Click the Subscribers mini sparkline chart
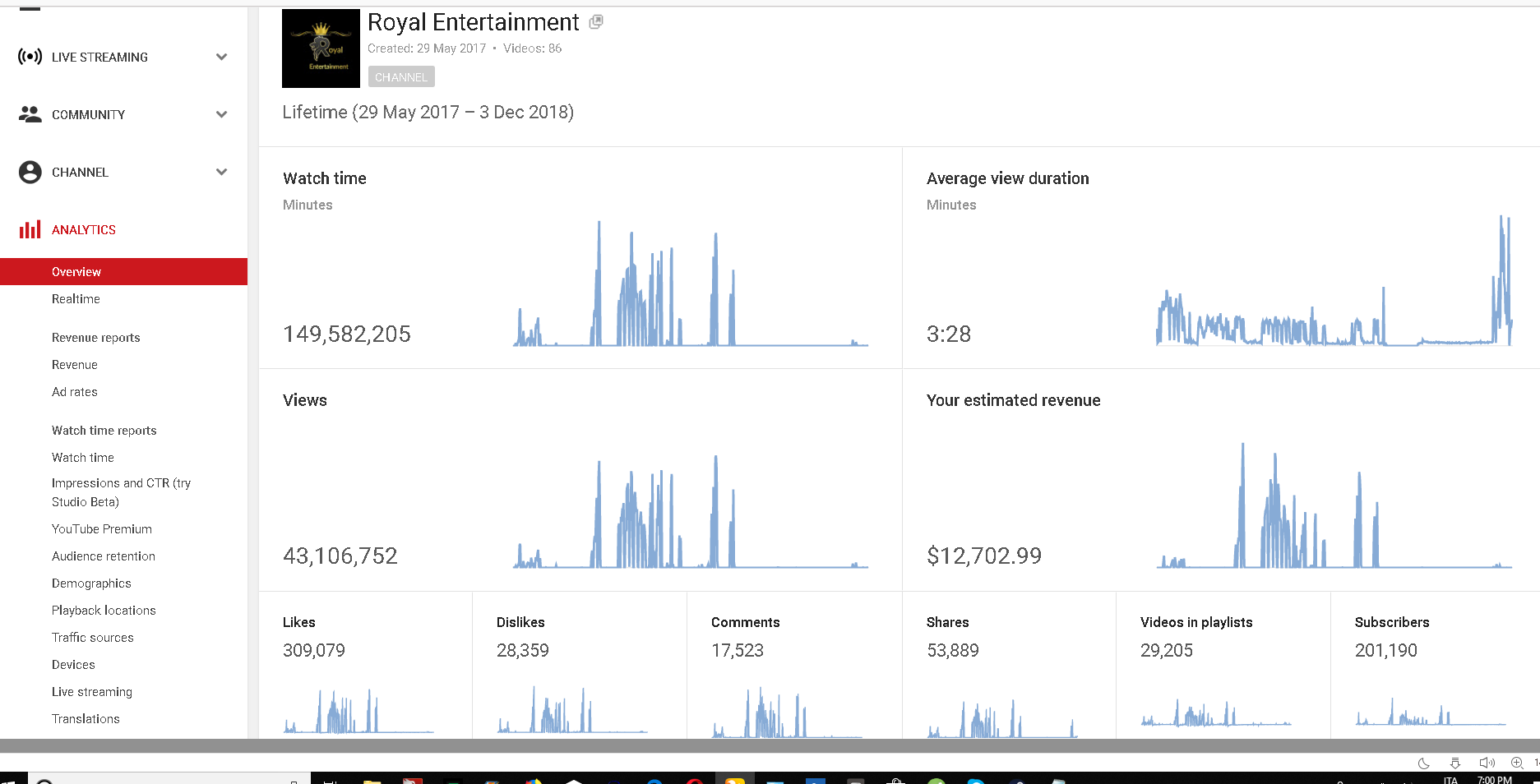1540x784 pixels. coord(1431,712)
